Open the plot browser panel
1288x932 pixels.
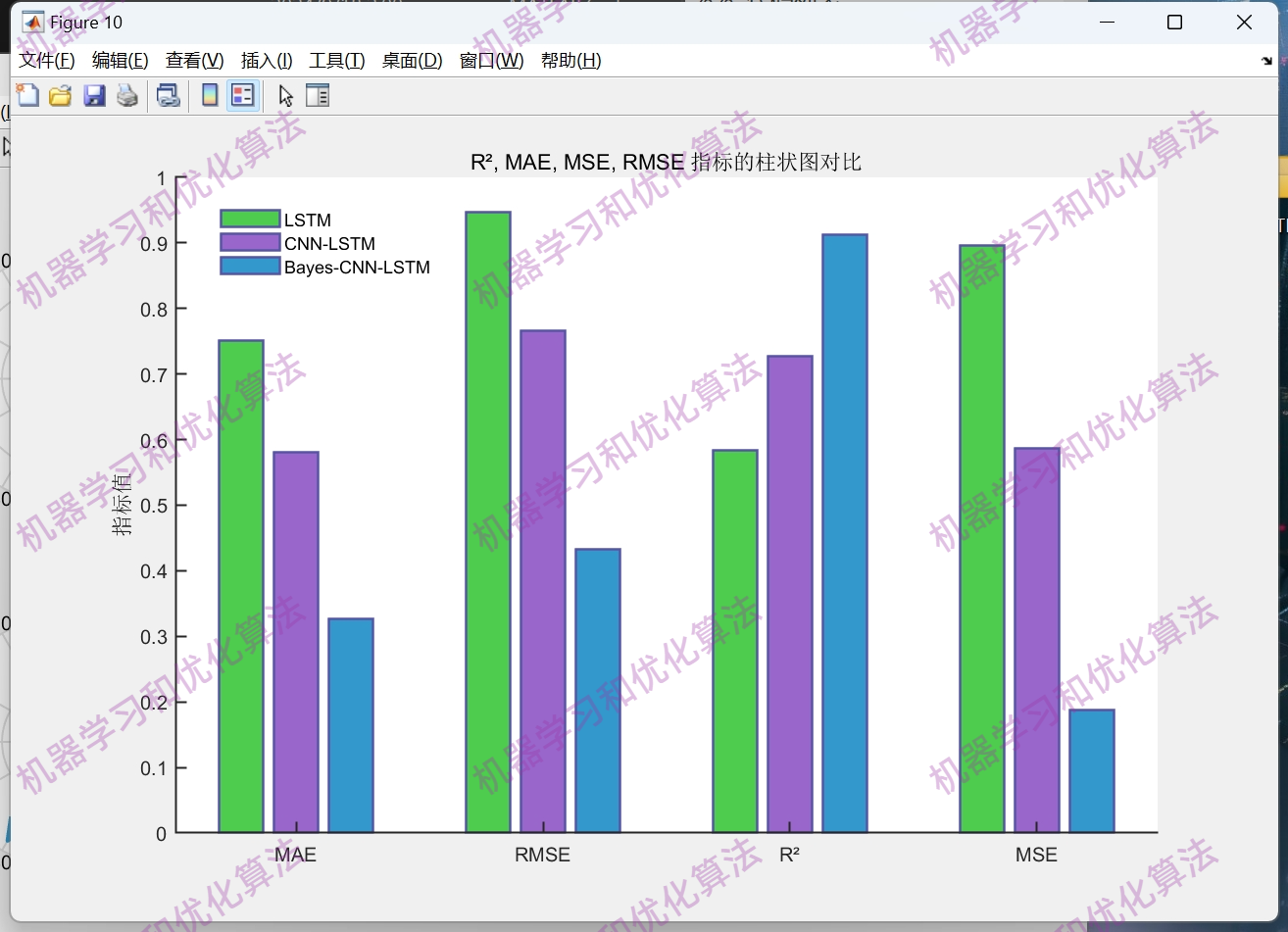click(x=318, y=95)
